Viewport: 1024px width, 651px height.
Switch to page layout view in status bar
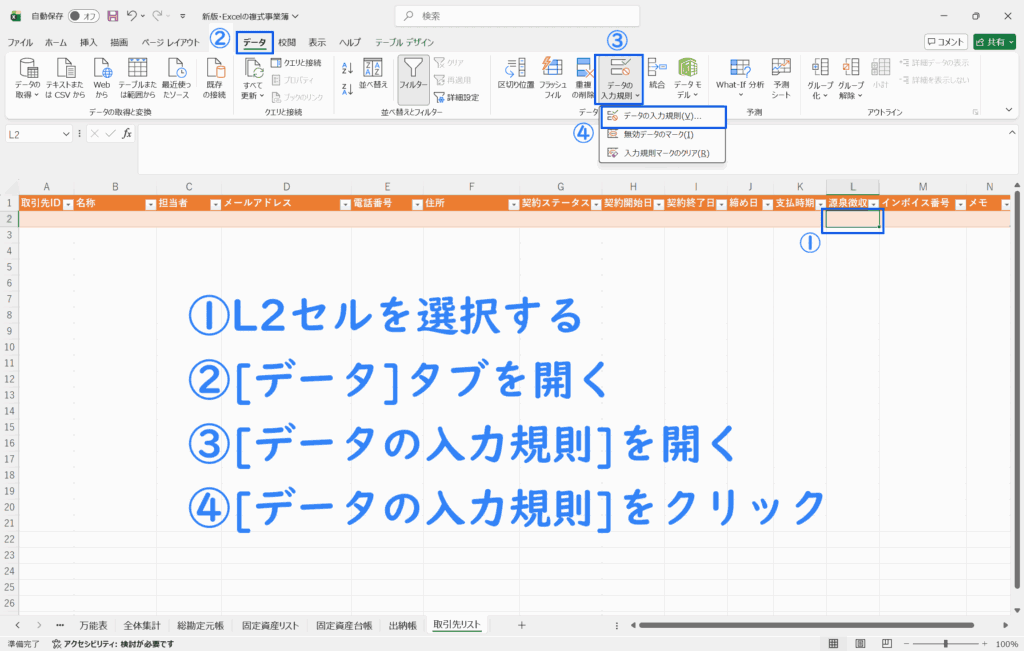click(x=859, y=644)
